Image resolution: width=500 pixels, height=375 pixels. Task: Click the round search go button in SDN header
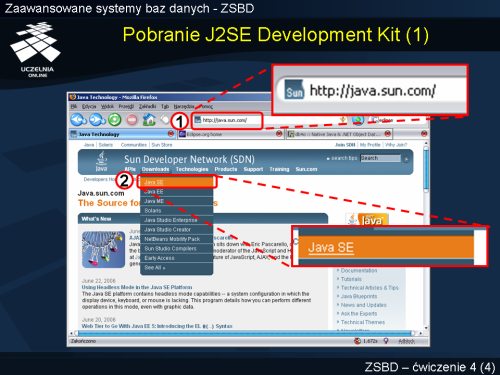coord(406,159)
